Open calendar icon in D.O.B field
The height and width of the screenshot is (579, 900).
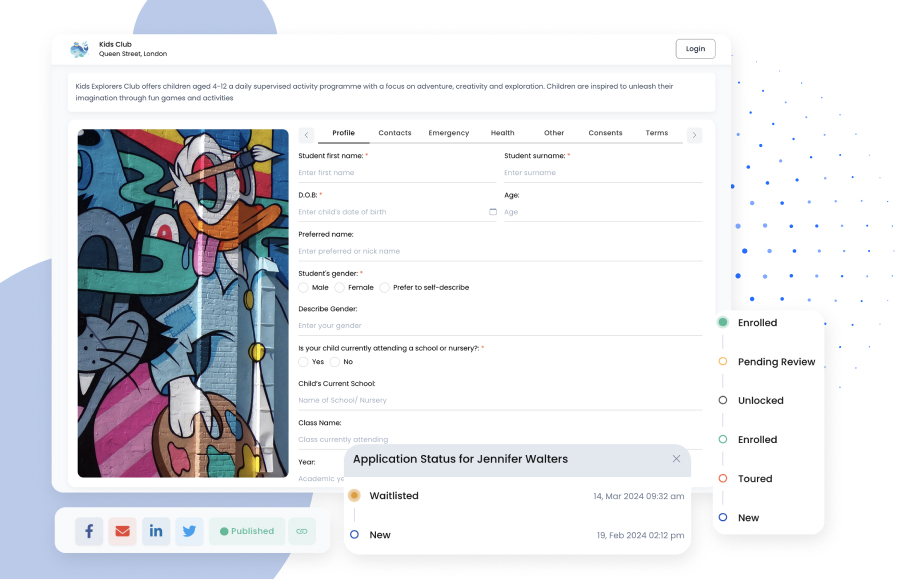pyautogui.click(x=492, y=212)
